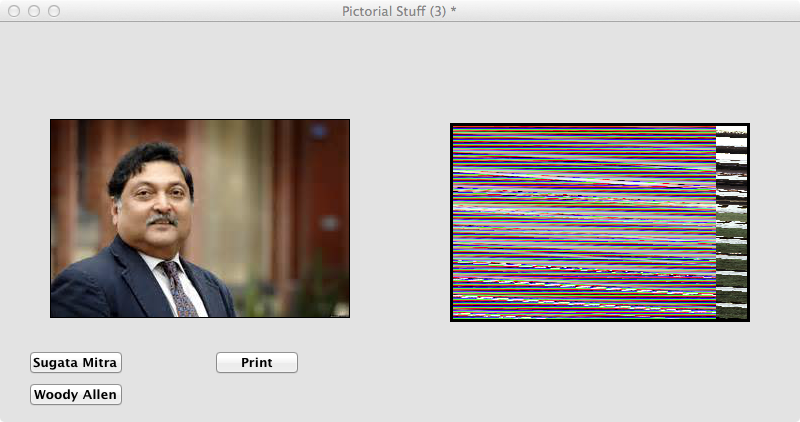Zoom the window using third circle button
The height and width of the screenshot is (422, 800).
point(54,11)
